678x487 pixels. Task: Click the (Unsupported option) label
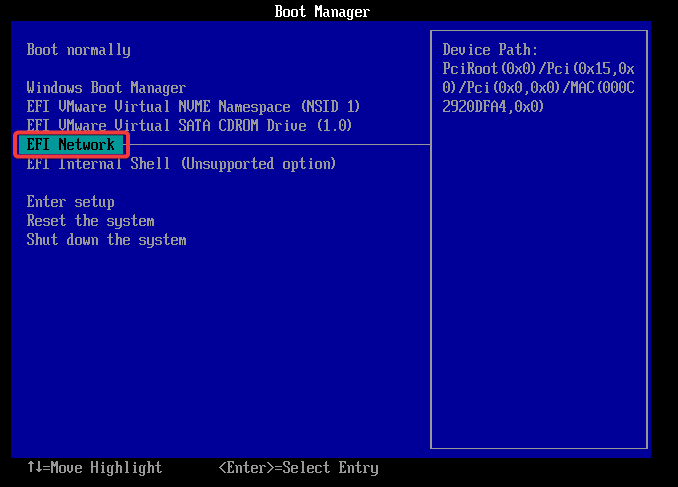pyautogui.click(x=258, y=164)
